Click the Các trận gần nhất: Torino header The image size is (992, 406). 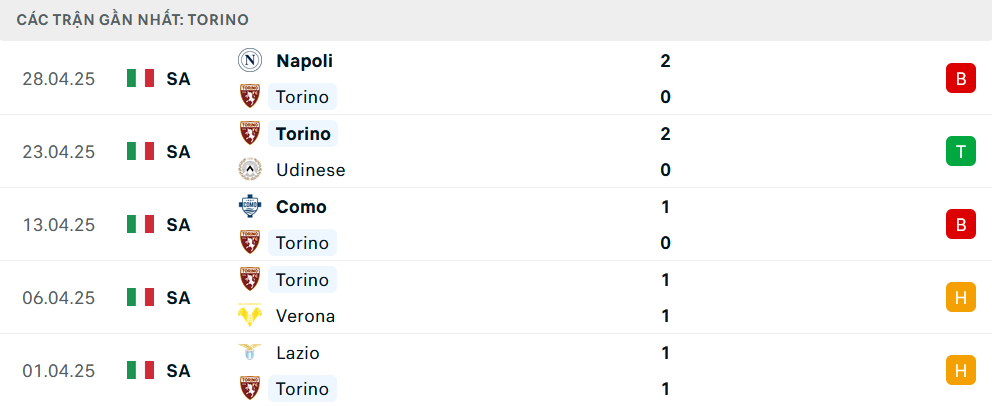point(133,20)
